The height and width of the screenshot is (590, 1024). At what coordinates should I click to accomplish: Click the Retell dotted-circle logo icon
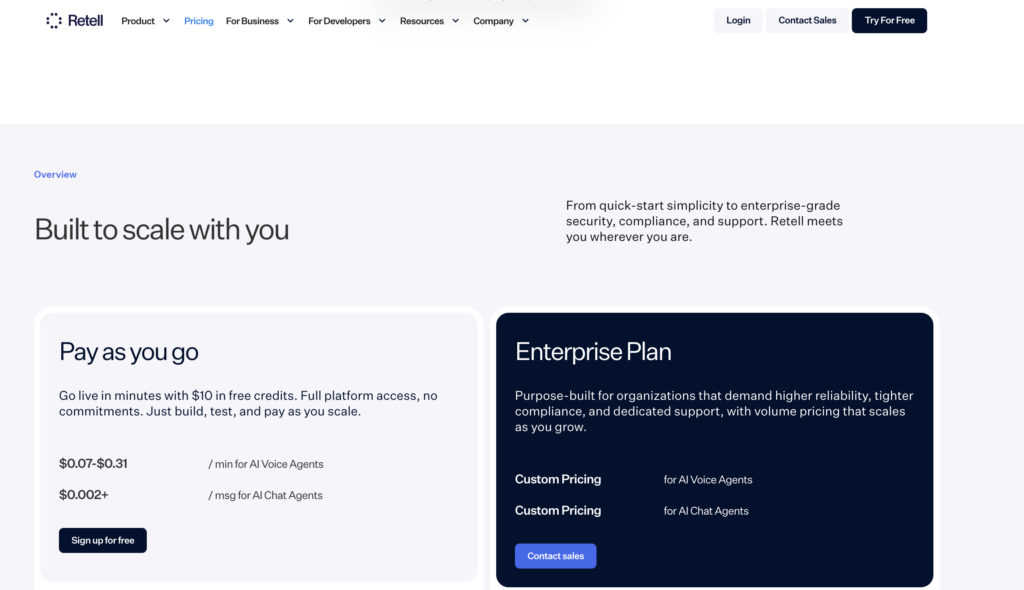tap(54, 20)
